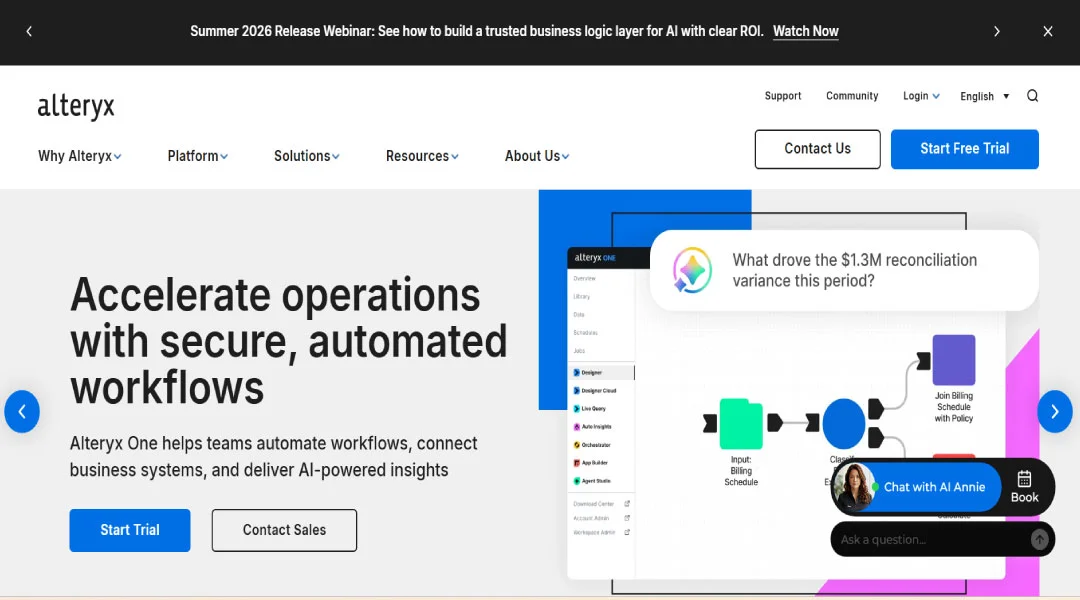Click external-link icon beside Download Center
The width and height of the screenshot is (1080, 600).
tap(627, 504)
